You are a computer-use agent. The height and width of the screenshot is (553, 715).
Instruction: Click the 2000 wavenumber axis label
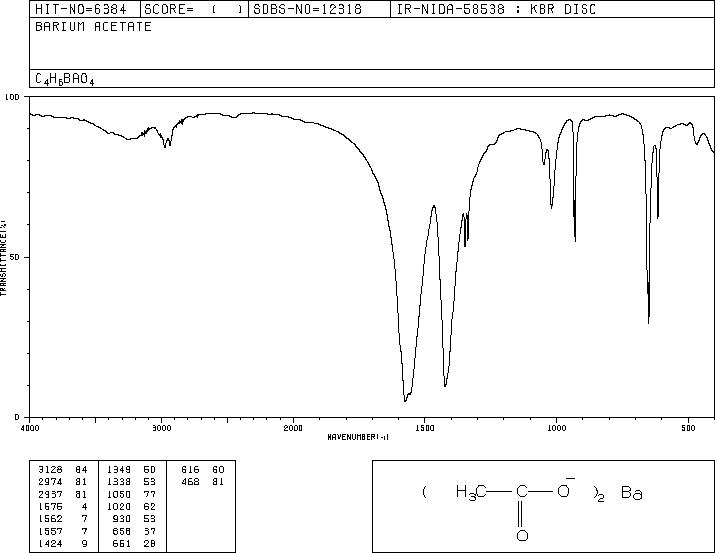[293, 428]
